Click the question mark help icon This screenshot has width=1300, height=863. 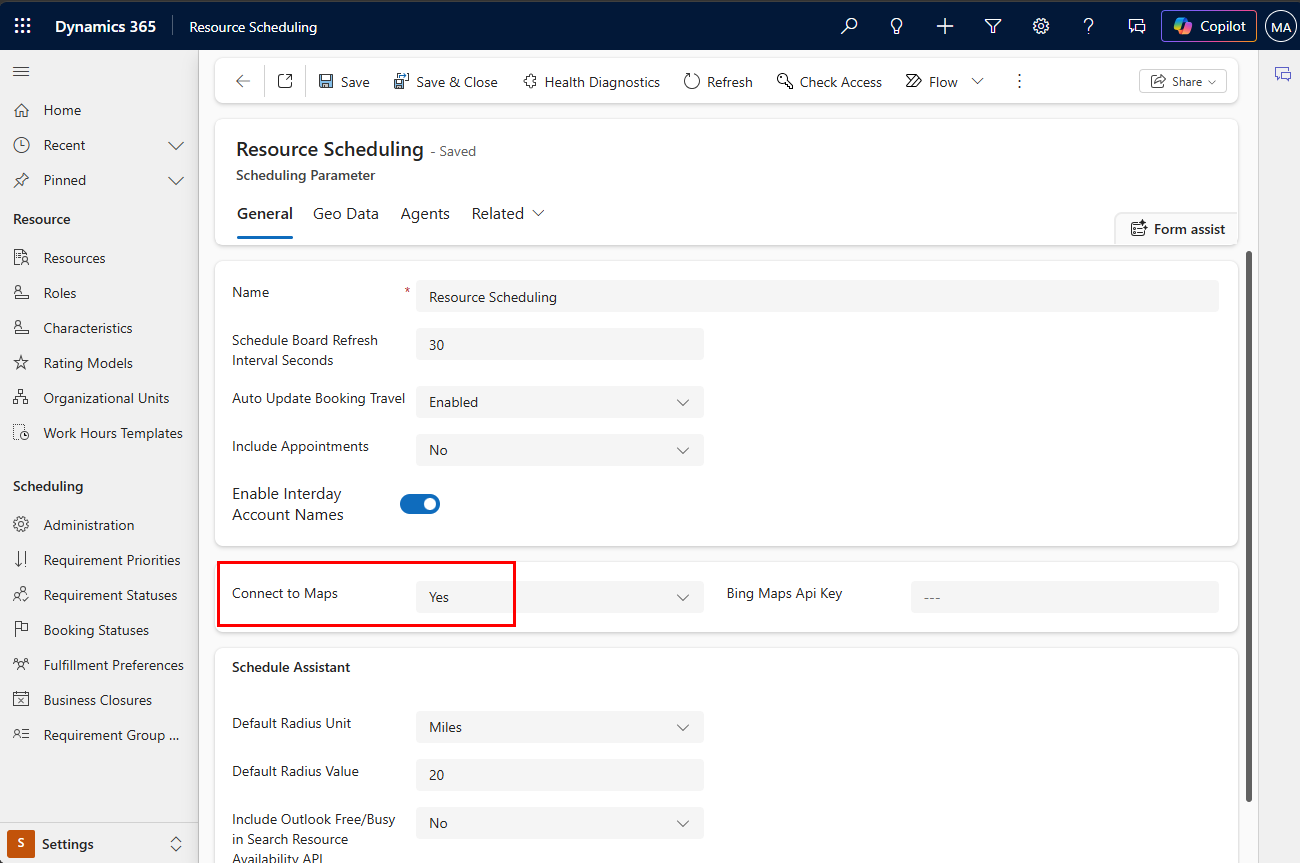pyautogui.click(x=1089, y=26)
